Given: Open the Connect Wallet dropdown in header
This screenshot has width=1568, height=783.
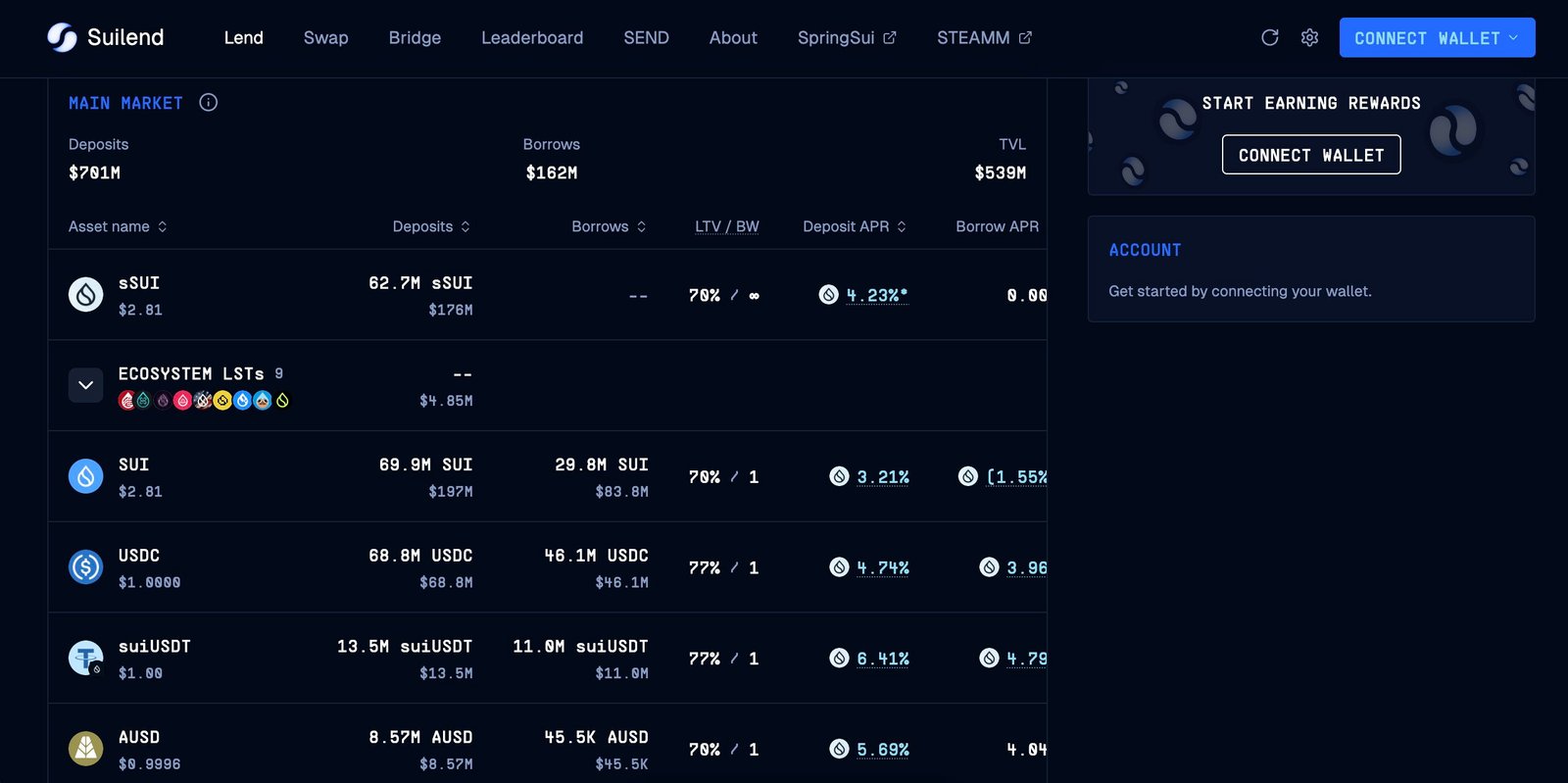Looking at the screenshot, I should [1437, 37].
